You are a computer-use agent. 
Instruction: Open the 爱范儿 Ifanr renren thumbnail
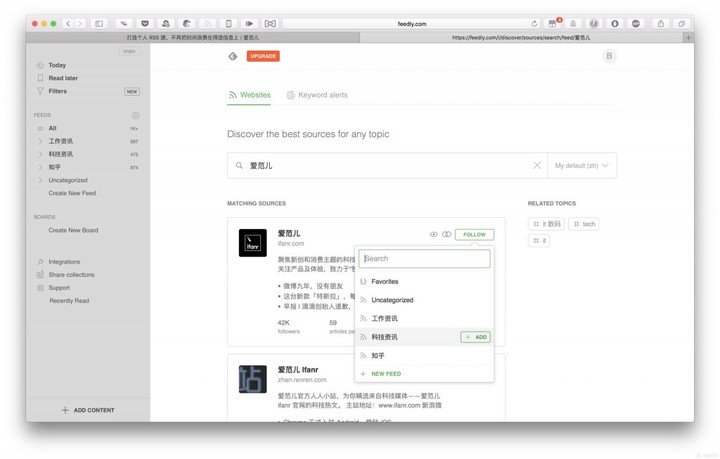click(x=253, y=379)
